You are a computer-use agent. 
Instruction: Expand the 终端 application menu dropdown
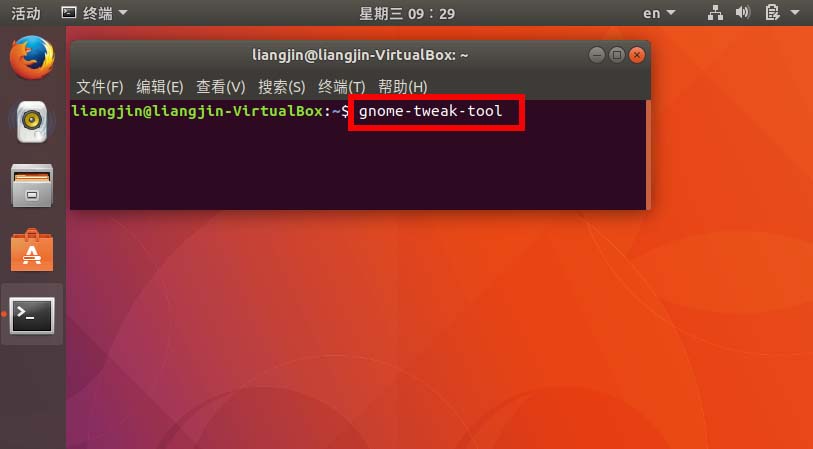[94, 13]
